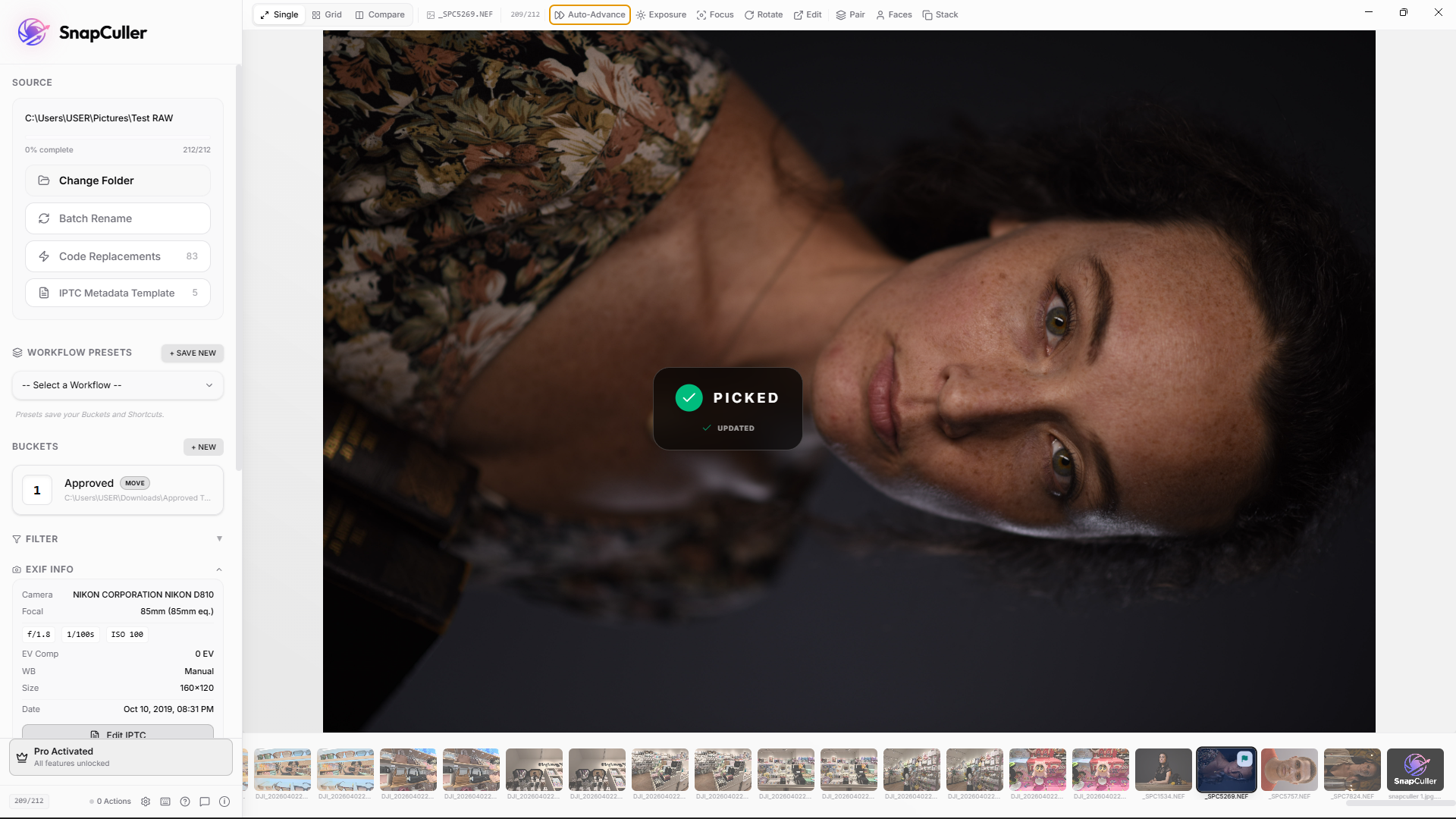Switch to Single view
The image size is (1456, 819).
pyautogui.click(x=279, y=14)
